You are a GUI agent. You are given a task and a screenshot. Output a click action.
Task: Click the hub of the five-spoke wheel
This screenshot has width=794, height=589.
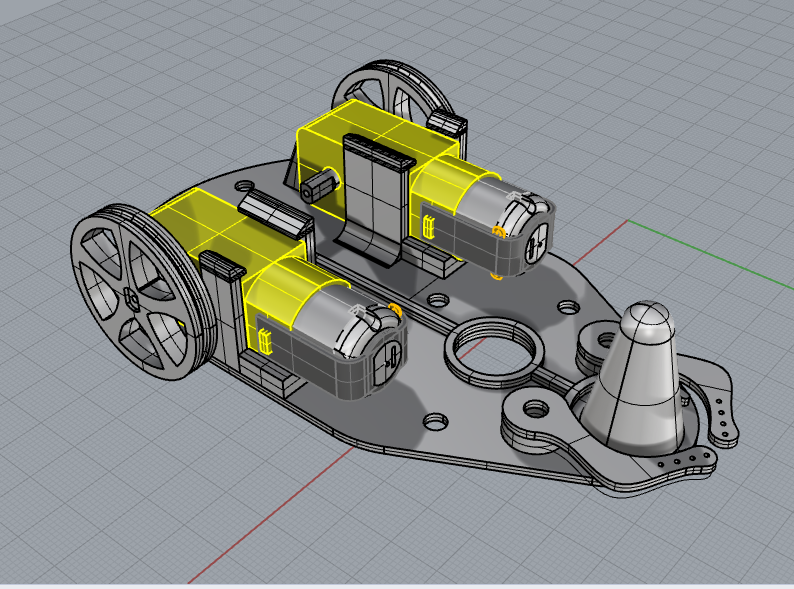[x=131, y=298]
